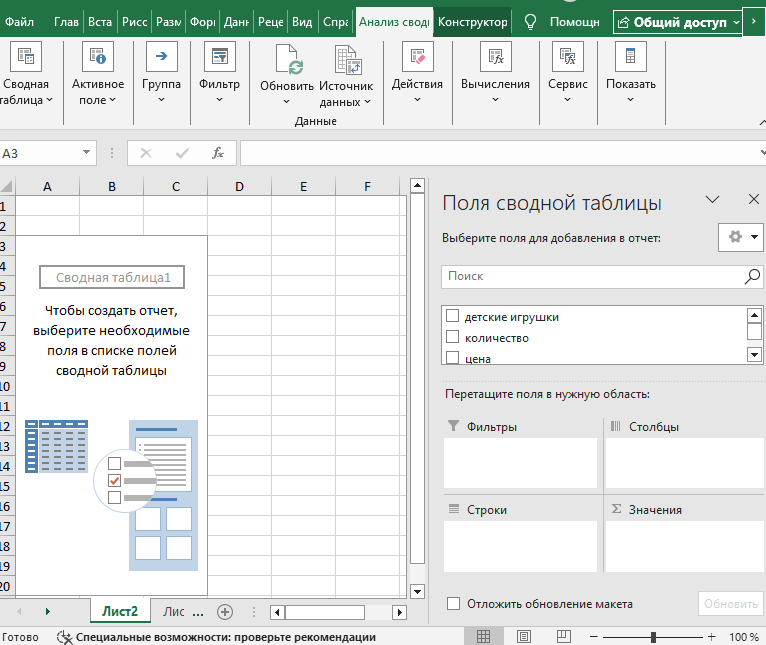The height and width of the screenshot is (645, 766).
Task: Click the lightbulb Помощник icon
Action: coord(530,22)
